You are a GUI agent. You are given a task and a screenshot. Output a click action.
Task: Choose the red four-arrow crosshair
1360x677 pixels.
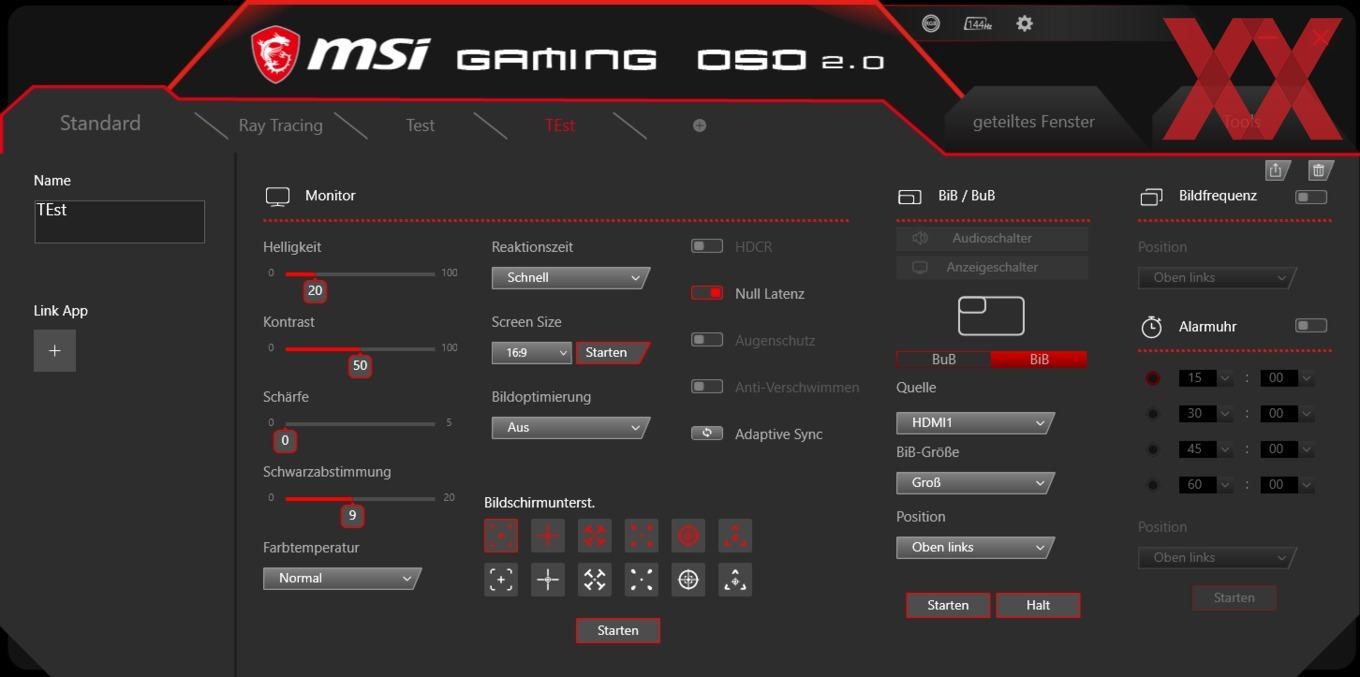595,536
